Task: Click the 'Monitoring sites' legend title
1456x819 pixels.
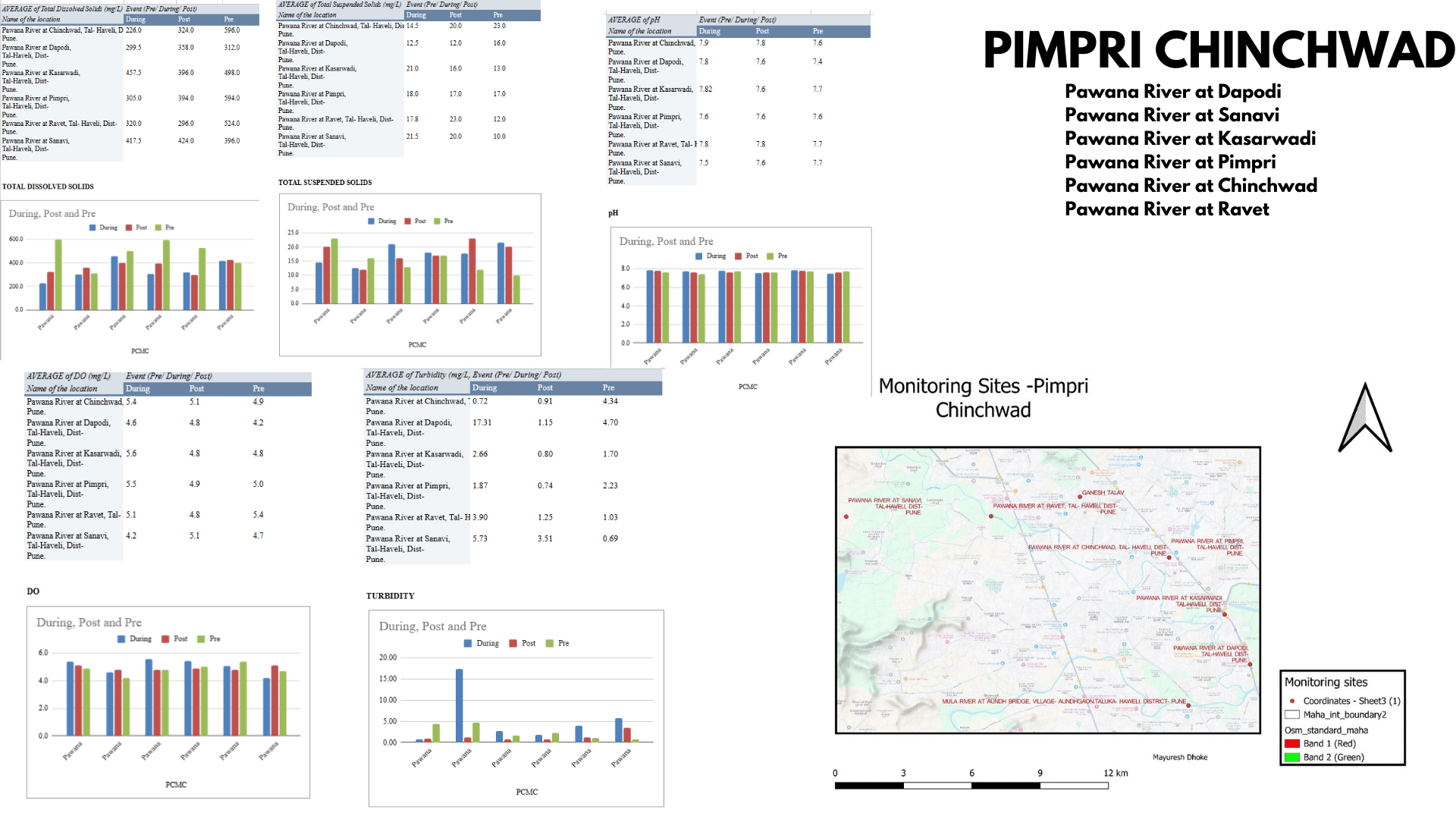Action: pos(1326,682)
